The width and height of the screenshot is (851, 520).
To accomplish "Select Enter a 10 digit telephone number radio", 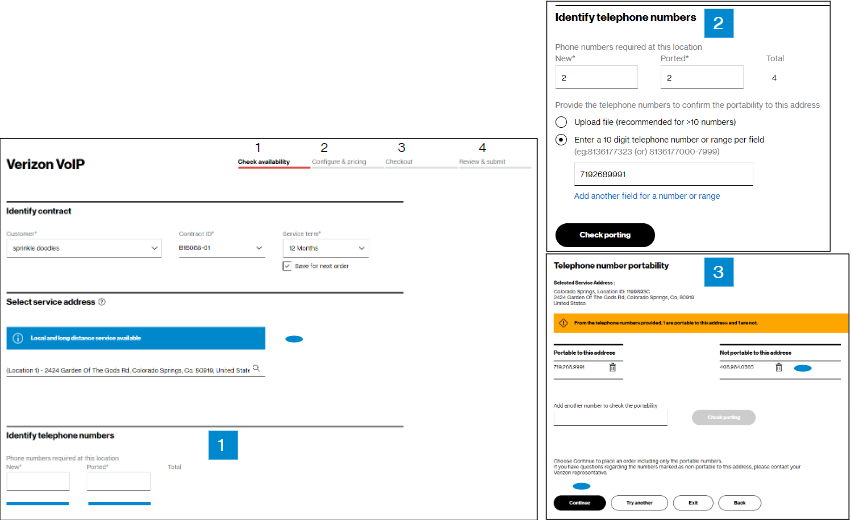I will click(x=561, y=140).
